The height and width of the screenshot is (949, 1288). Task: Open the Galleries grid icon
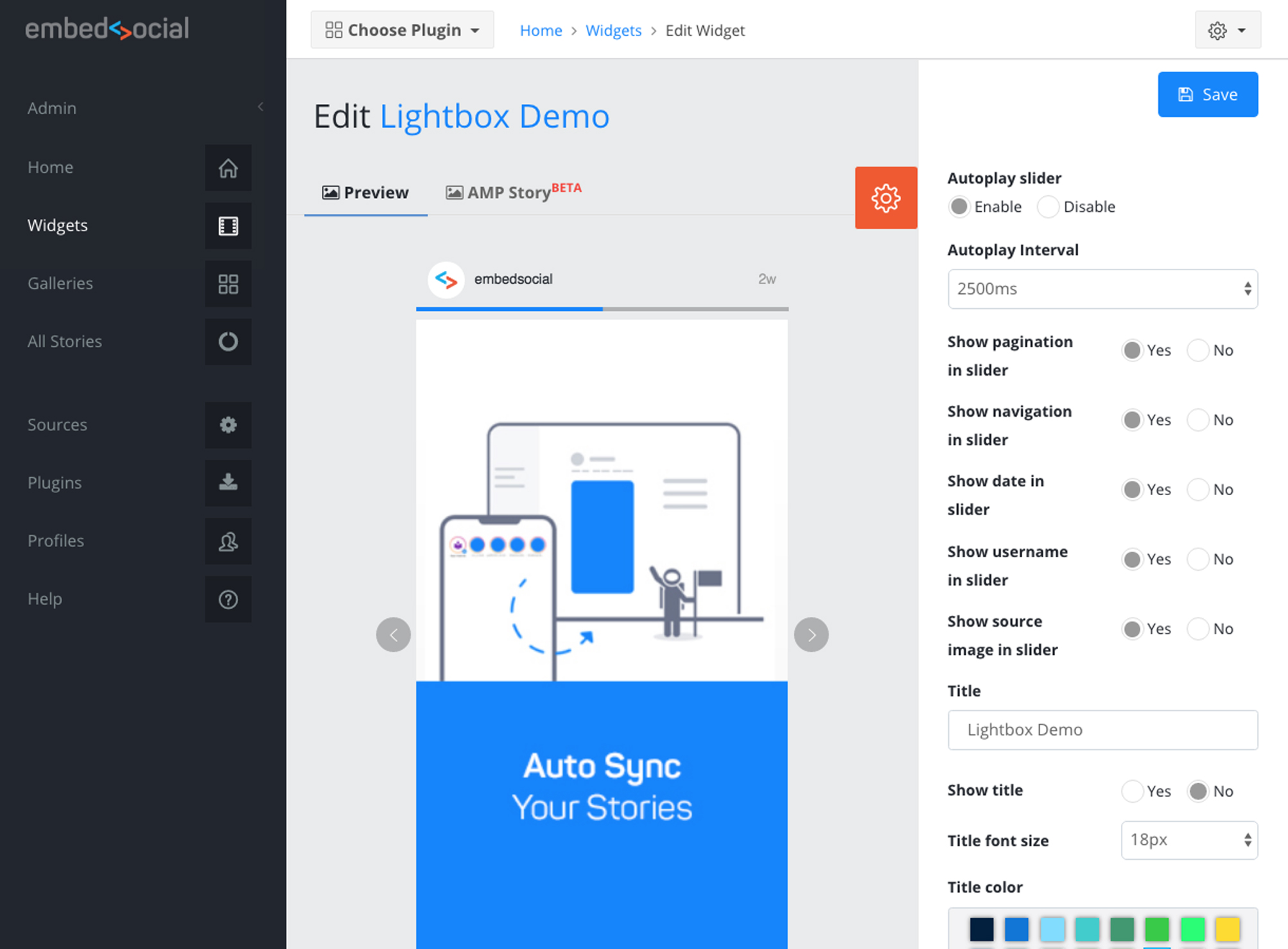tap(228, 284)
